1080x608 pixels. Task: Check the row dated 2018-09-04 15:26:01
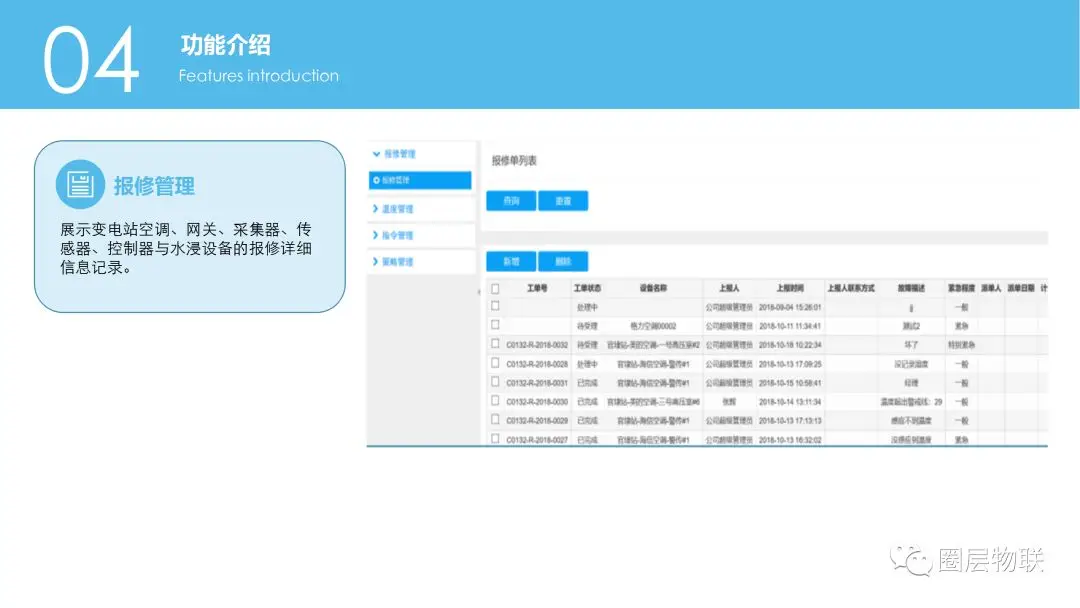495,306
